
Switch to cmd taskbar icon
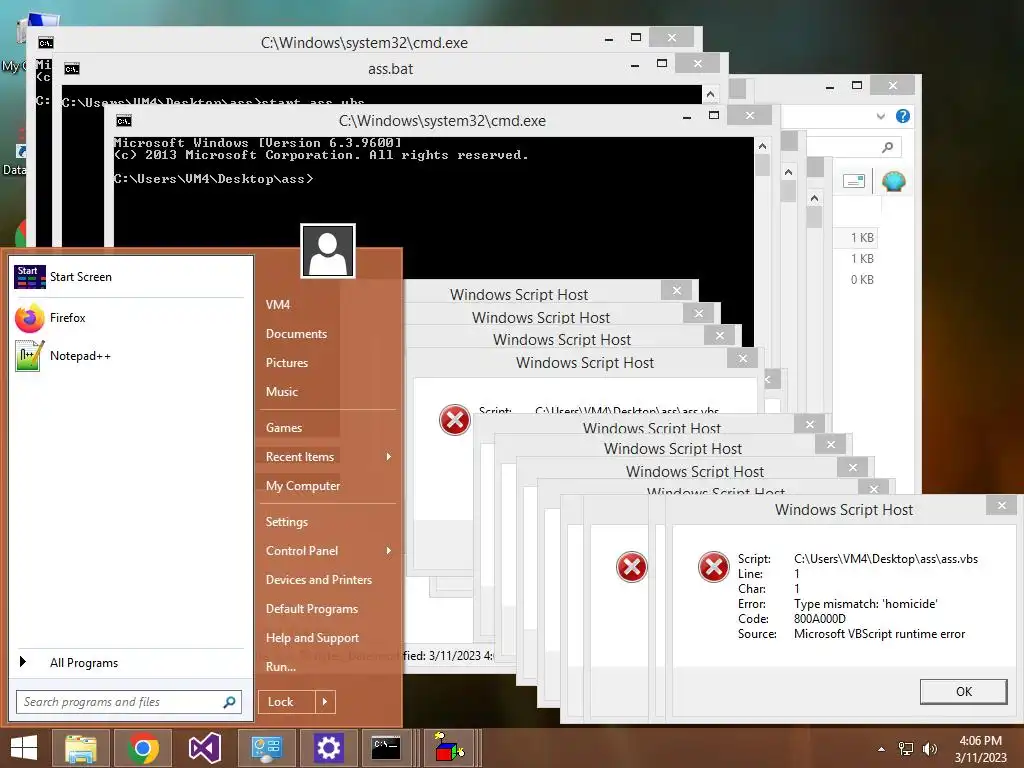click(x=387, y=748)
